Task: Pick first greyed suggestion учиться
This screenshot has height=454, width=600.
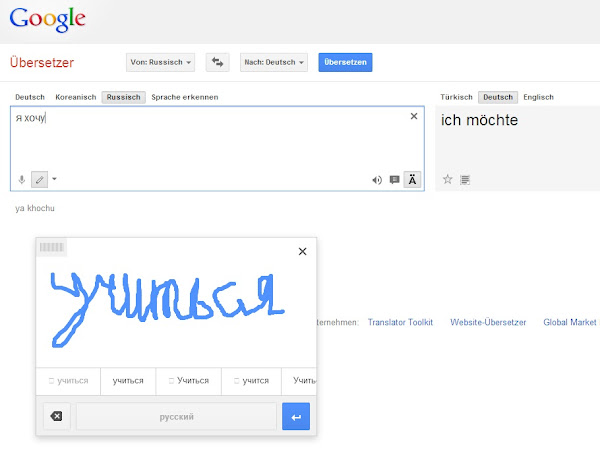Action: 68,381
